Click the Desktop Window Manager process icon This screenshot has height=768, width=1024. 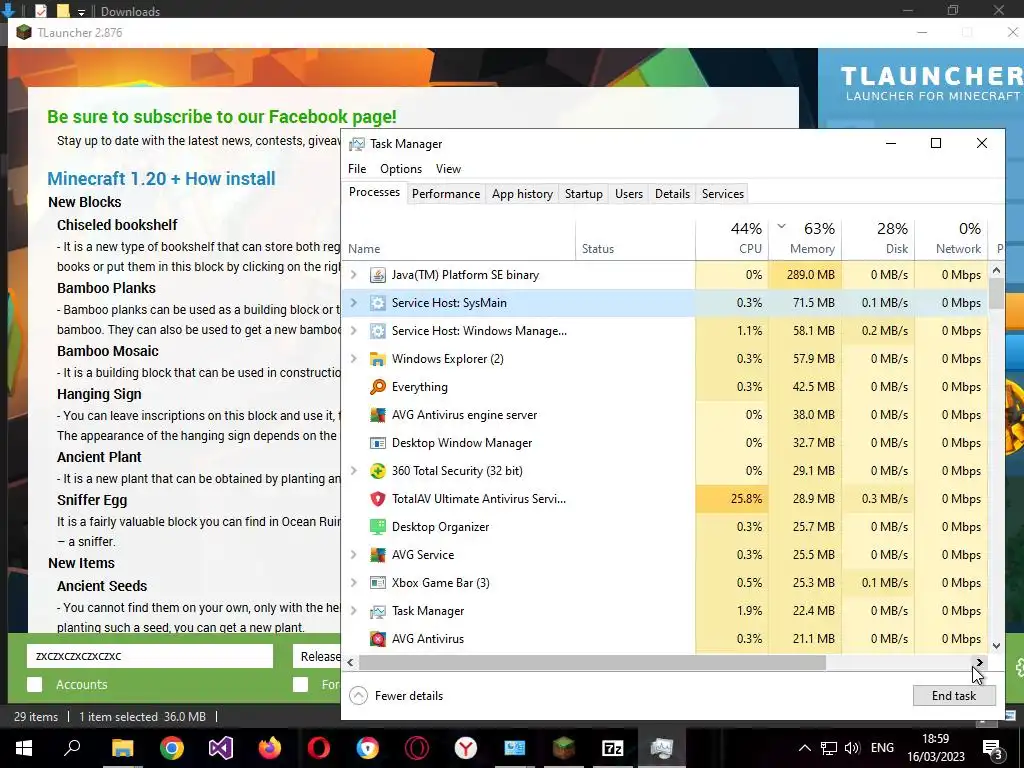tap(377, 443)
